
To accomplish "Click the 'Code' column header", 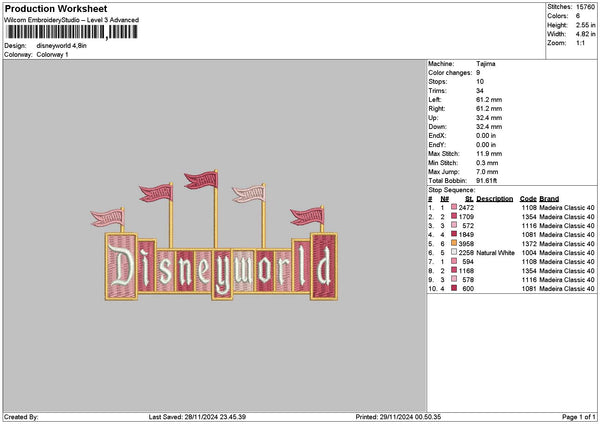I will [528, 199].
